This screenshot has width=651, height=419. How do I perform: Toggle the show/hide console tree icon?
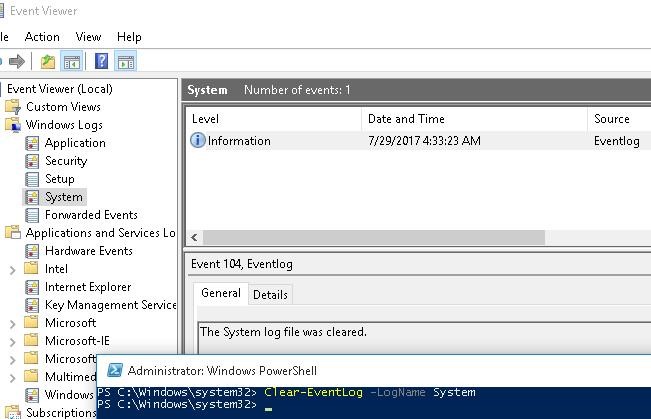coord(71,62)
